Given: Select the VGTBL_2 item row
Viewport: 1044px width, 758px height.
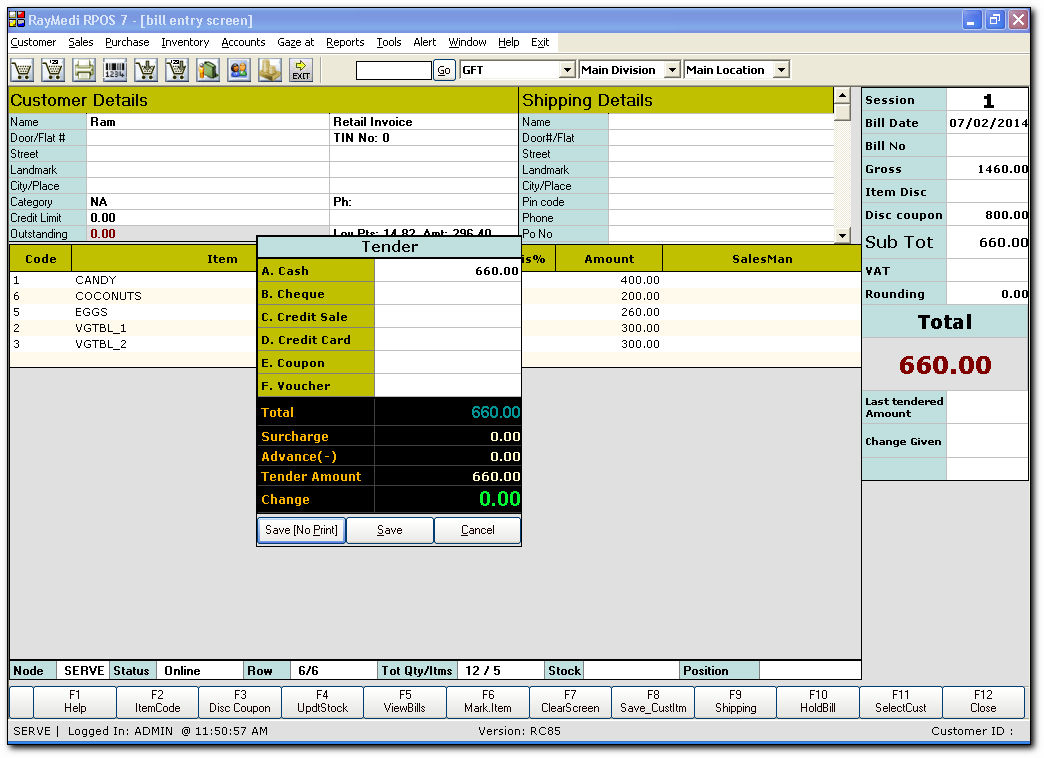Looking at the screenshot, I should [x=435, y=344].
